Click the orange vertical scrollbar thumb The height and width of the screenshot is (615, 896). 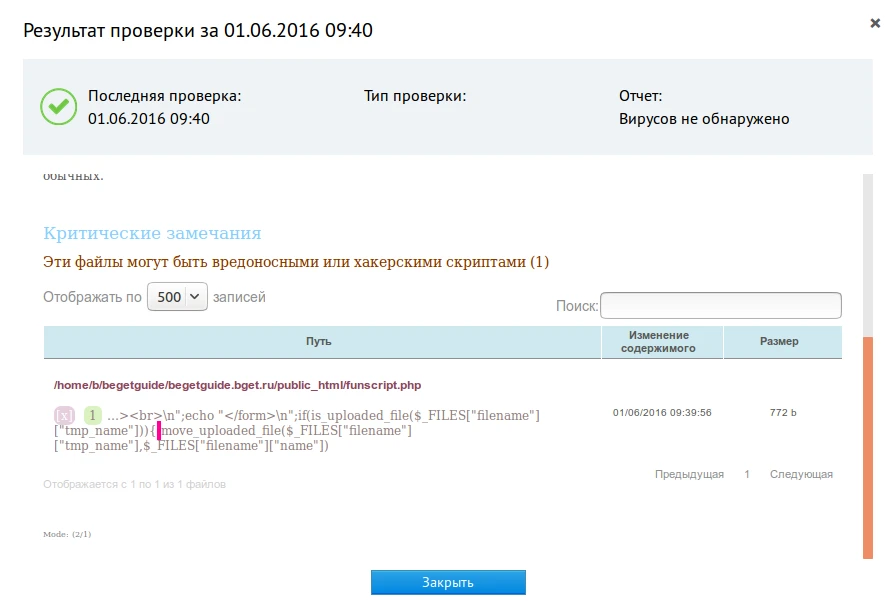867,445
